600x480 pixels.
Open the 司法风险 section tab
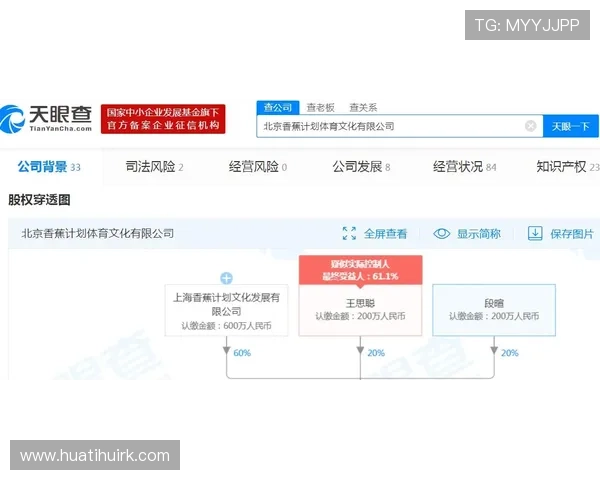[154, 167]
